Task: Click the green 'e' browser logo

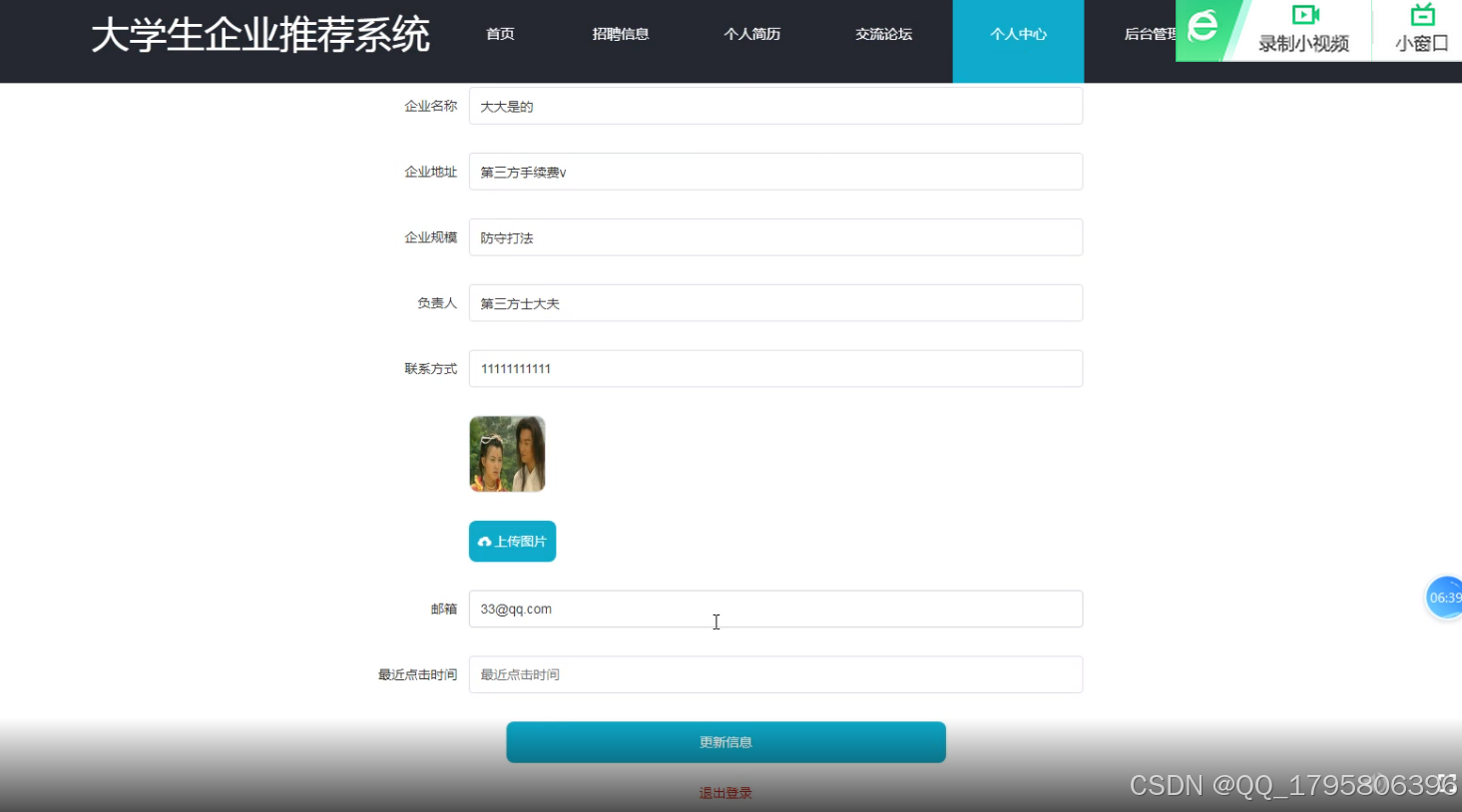Action: pyautogui.click(x=1201, y=25)
